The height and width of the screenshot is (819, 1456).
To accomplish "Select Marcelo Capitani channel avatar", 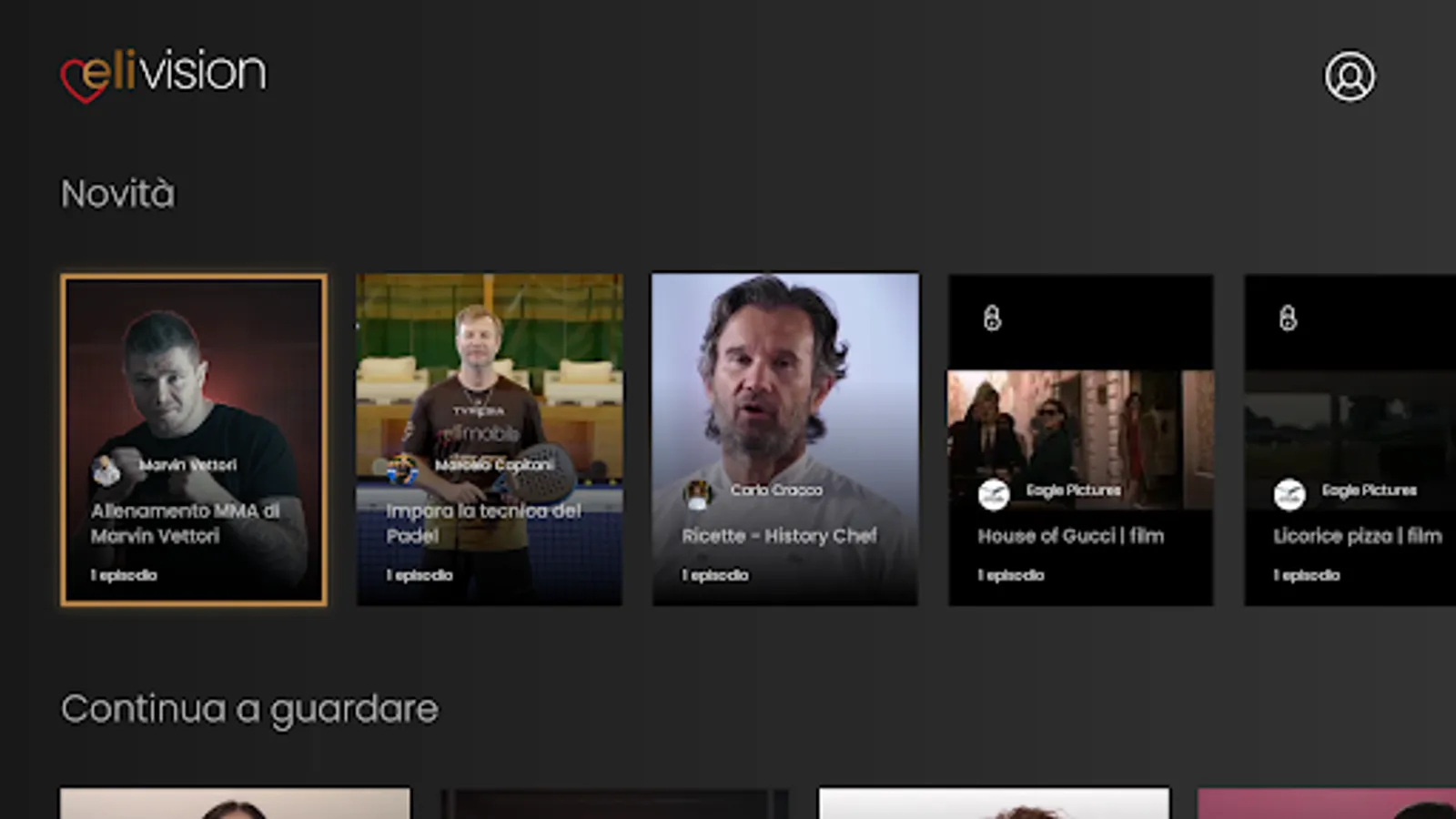I will pyautogui.click(x=402, y=470).
